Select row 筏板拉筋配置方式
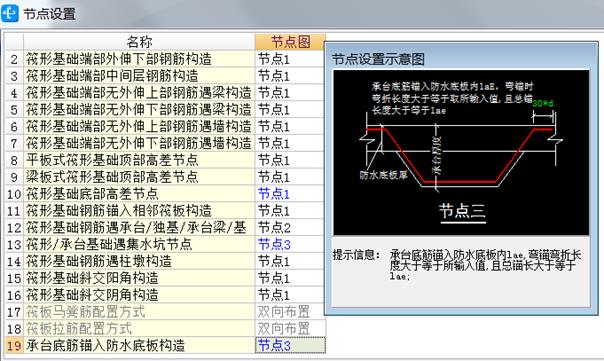Screen dimensions: 604x361 (x=139, y=328)
